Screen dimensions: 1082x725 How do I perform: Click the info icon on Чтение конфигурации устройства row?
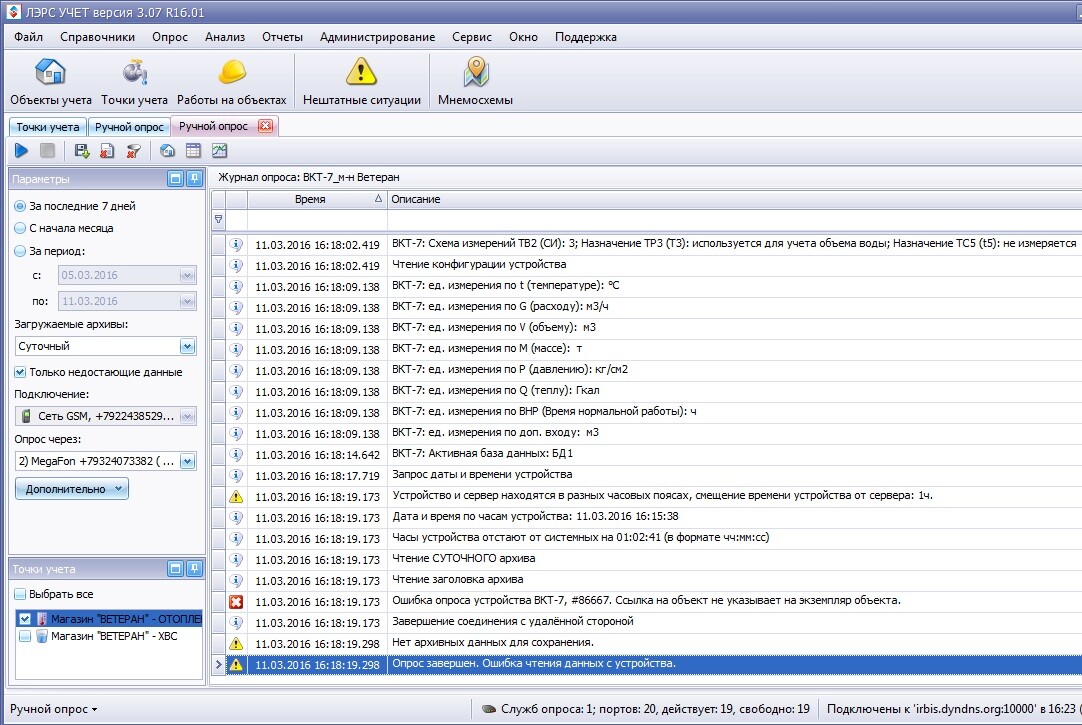(236, 266)
